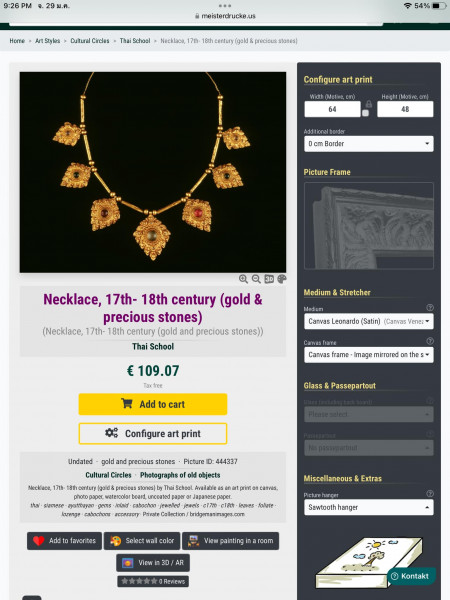The width and height of the screenshot is (450, 600).
Task: Open Thai School breadcrumb link
Action: (135, 41)
